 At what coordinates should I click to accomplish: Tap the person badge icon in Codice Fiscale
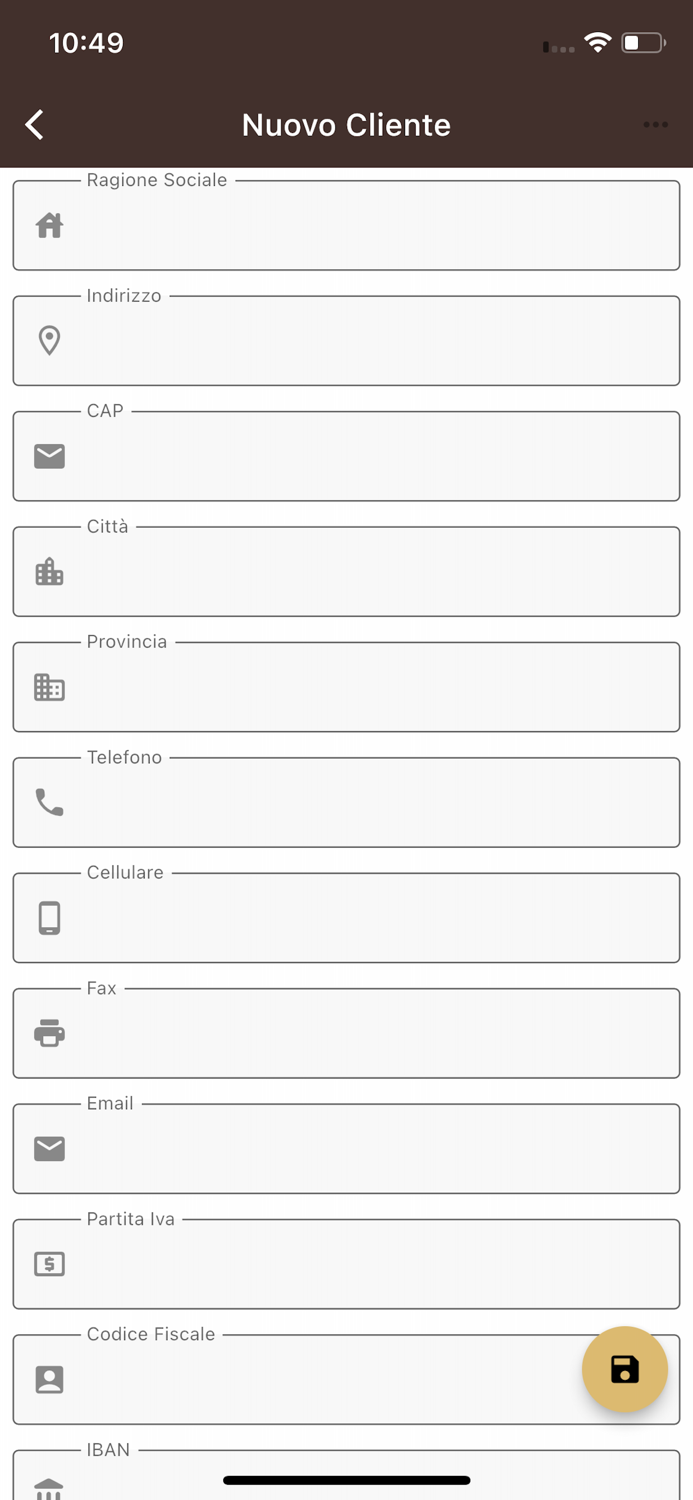[x=49, y=1380]
